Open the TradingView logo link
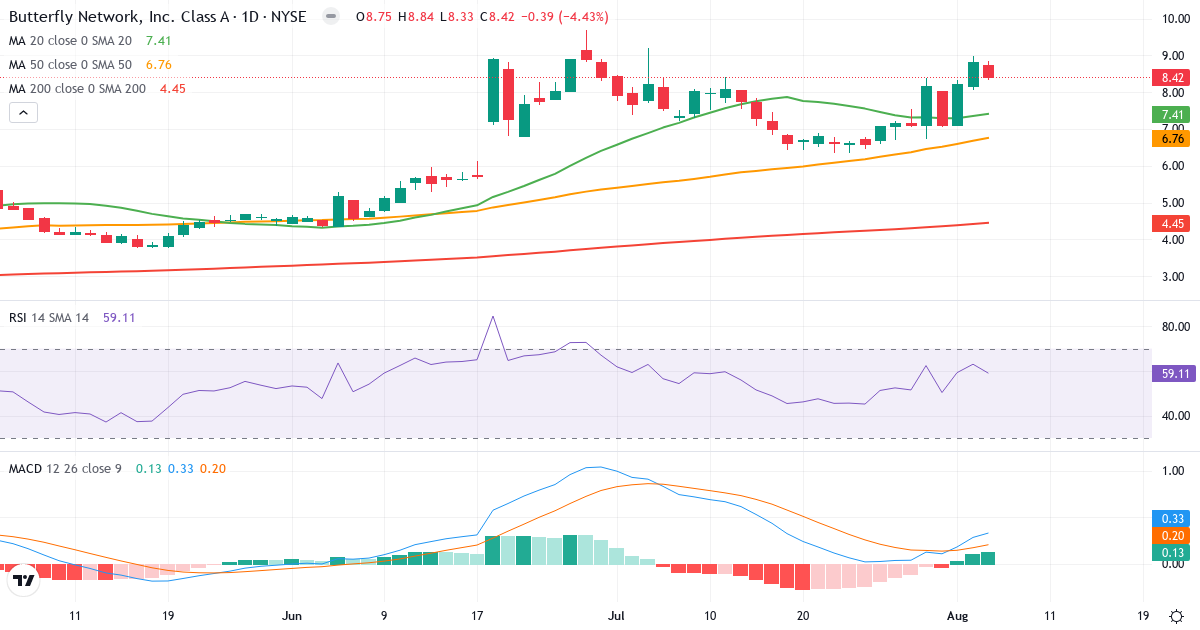The image size is (1200, 630). coord(24,580)
